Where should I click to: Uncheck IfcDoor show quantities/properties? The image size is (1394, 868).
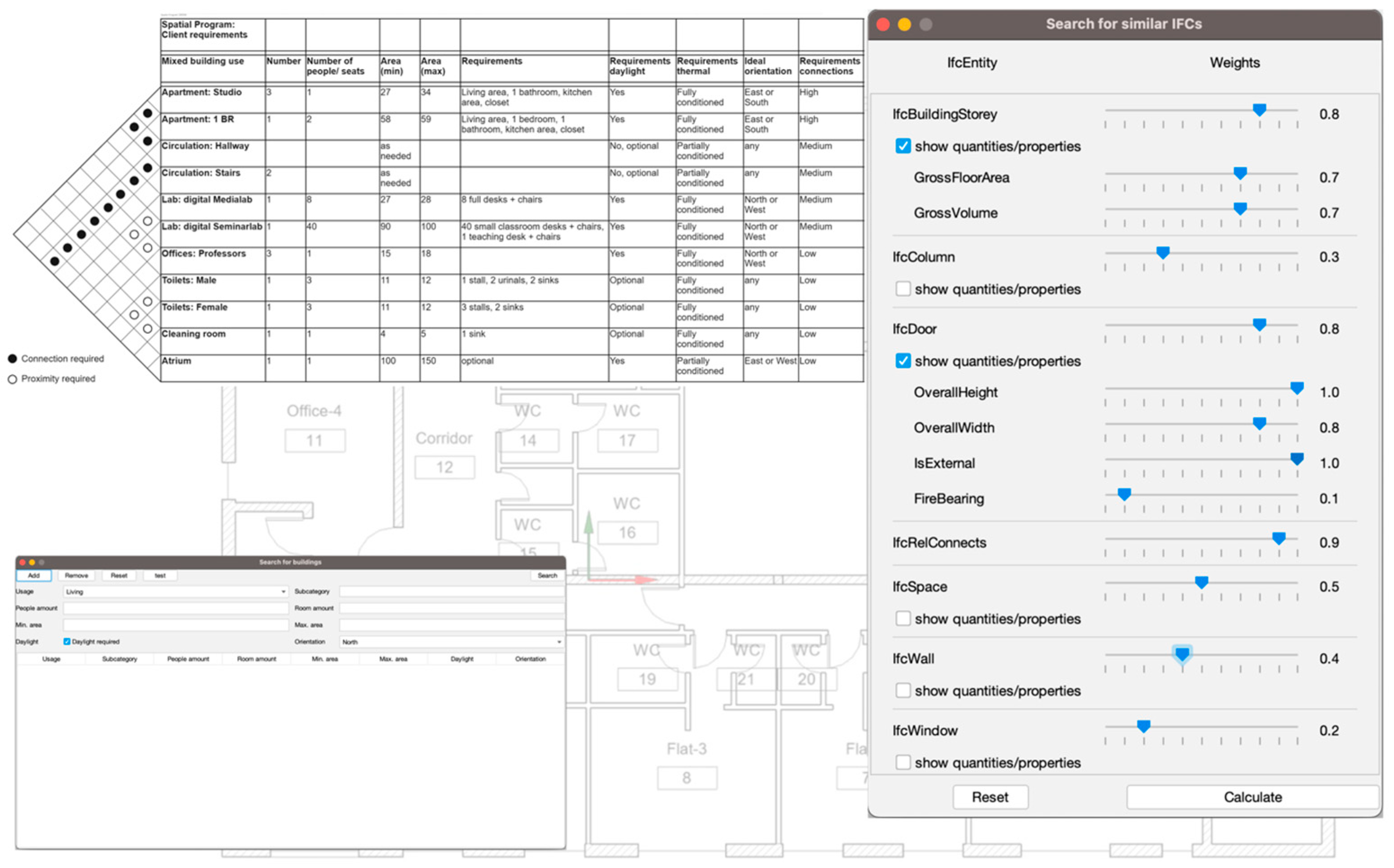click(903, 361)
